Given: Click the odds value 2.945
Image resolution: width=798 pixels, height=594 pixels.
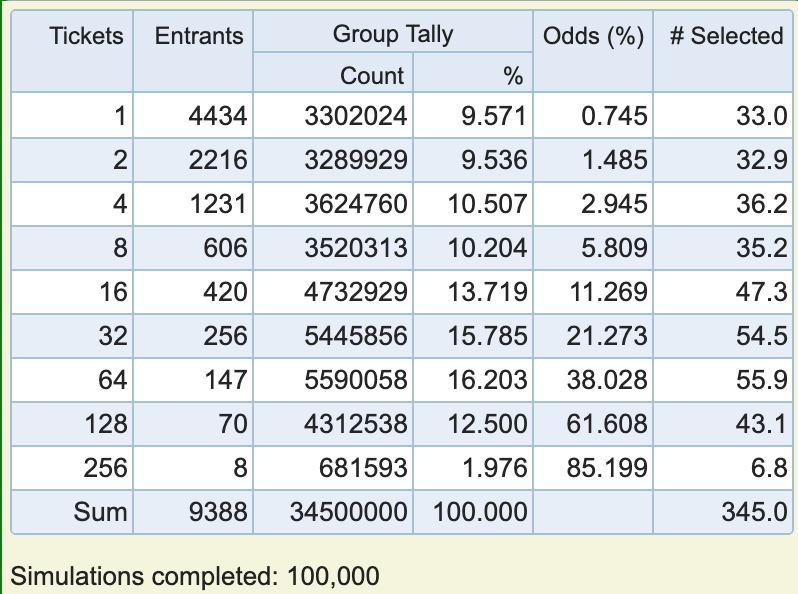Looking at the screenshot, I should click(x=614, y=204).
